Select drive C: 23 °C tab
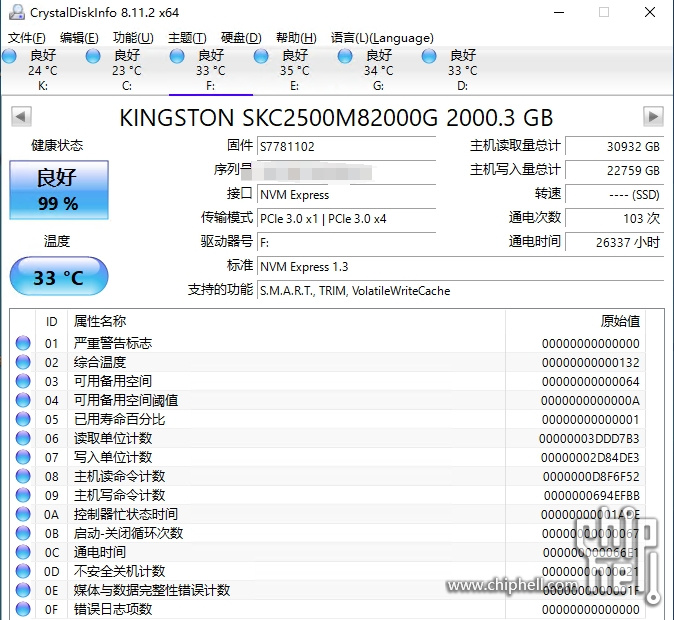Screen dimensions: 674x620 [x=127, y=70]
